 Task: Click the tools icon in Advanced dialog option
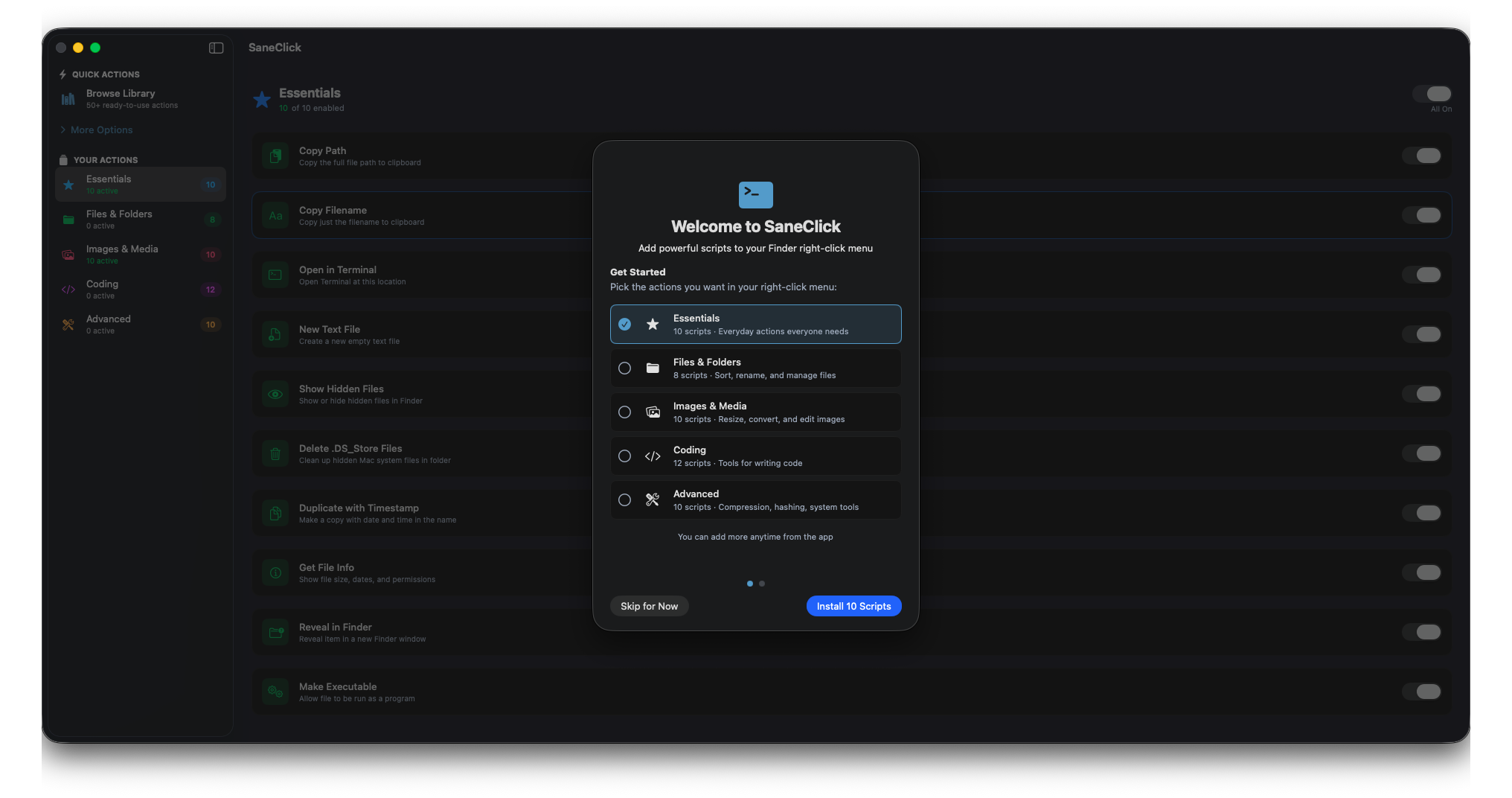click(653, 499)
